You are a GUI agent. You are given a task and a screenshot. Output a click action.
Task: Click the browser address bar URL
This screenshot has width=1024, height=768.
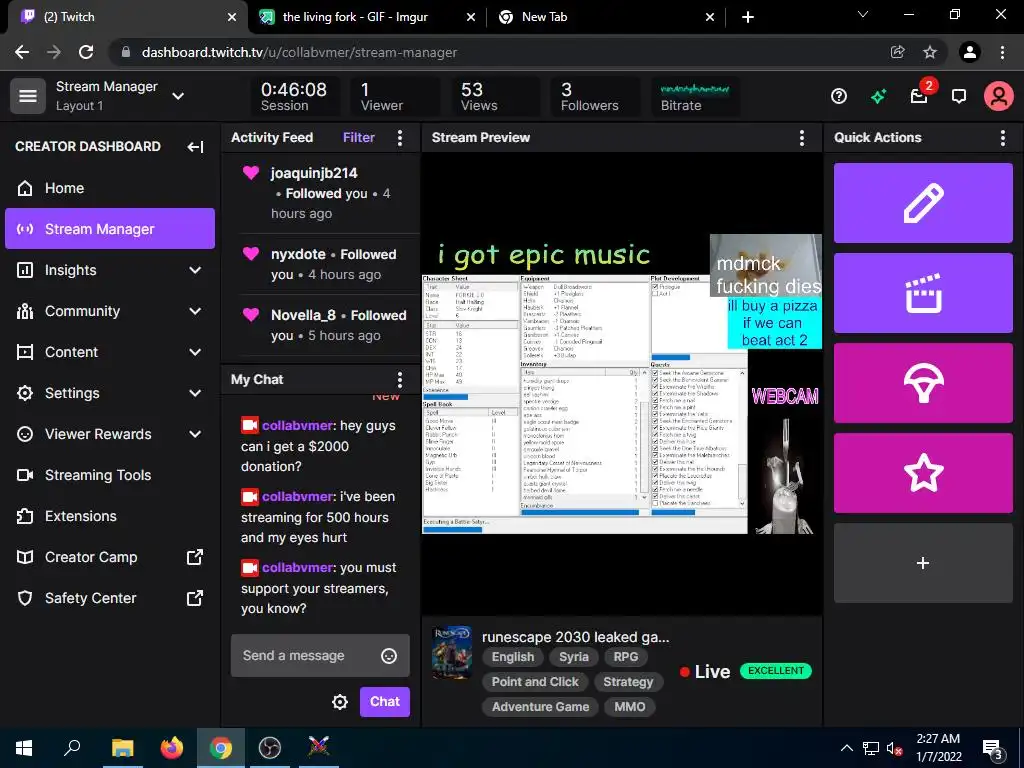(299, 53)
